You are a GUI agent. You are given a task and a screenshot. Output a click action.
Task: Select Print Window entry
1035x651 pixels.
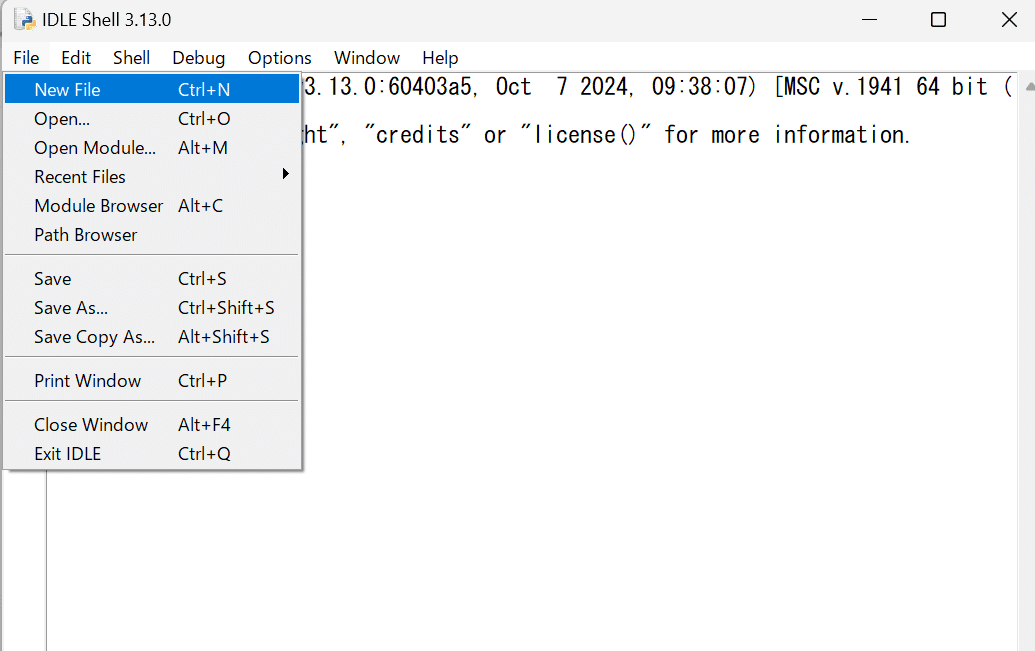pyautogui.click(x=152, y=381)
